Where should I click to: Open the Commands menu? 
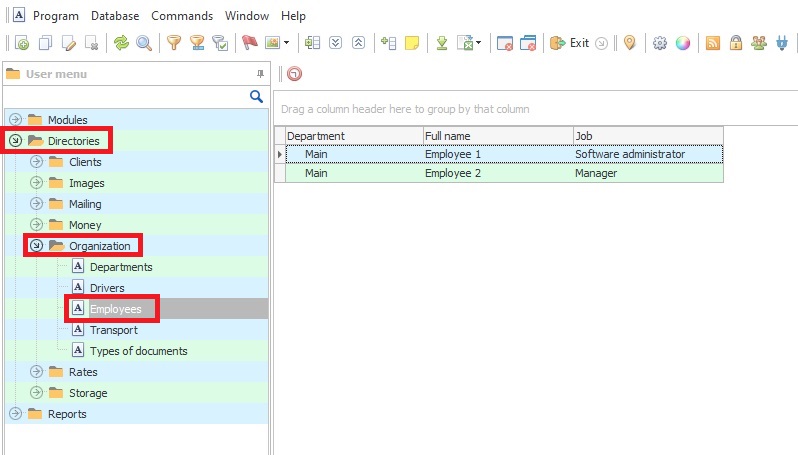click(182, 16)
